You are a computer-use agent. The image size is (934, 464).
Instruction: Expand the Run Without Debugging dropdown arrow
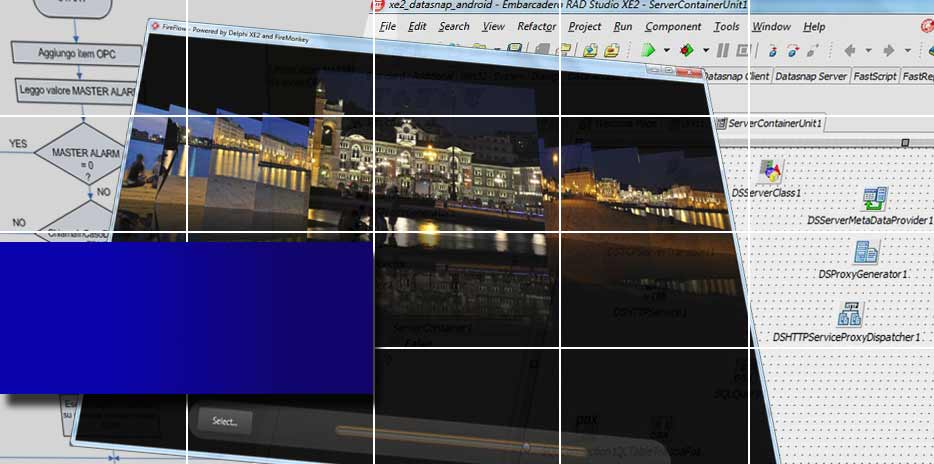pyautogui.click(x=705, y=49)
